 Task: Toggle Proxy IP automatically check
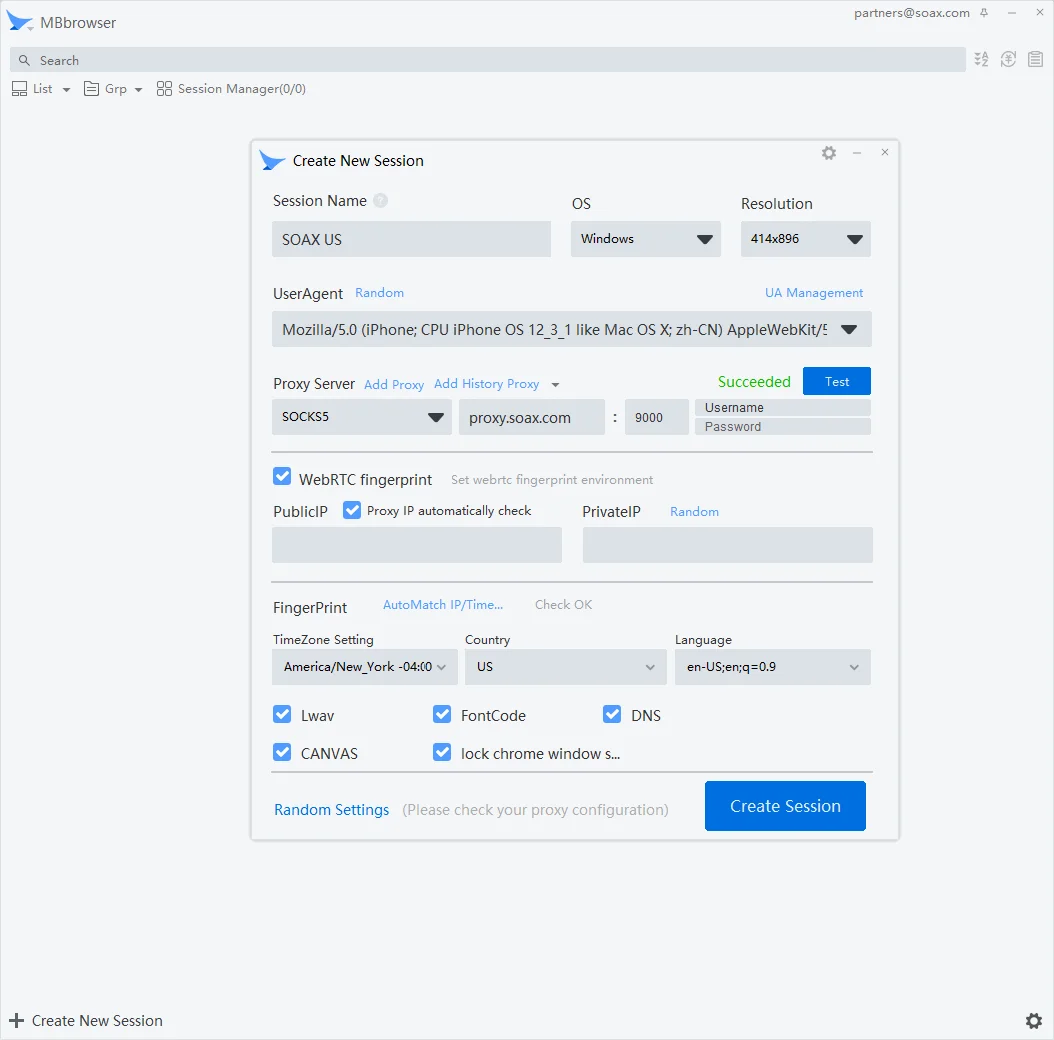point(352,510)
